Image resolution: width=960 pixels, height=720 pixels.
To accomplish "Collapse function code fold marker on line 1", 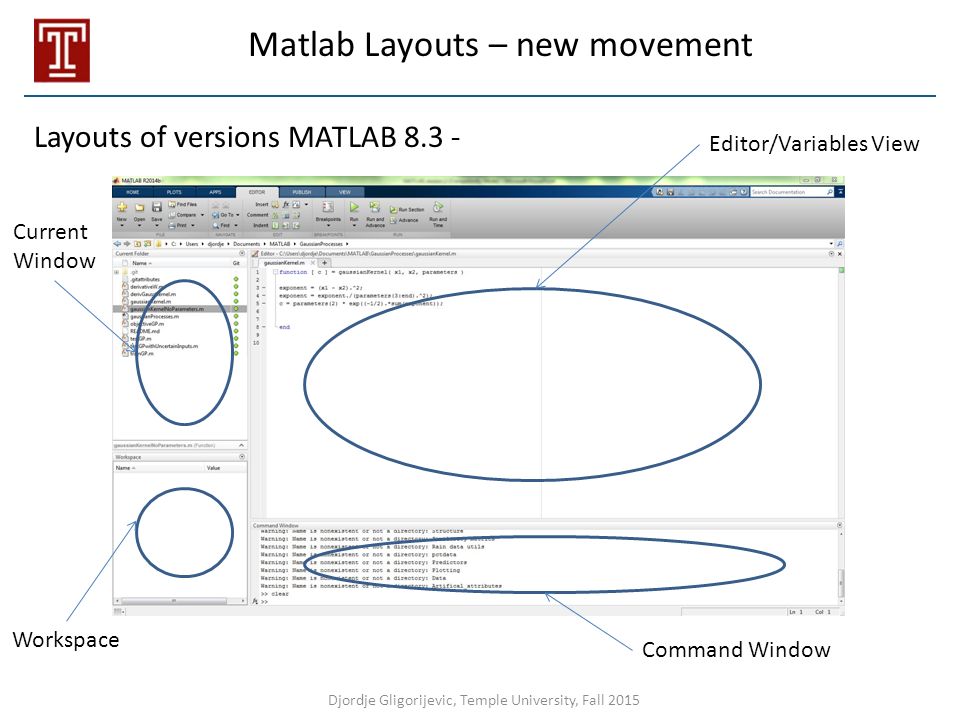I will (276, 272).
